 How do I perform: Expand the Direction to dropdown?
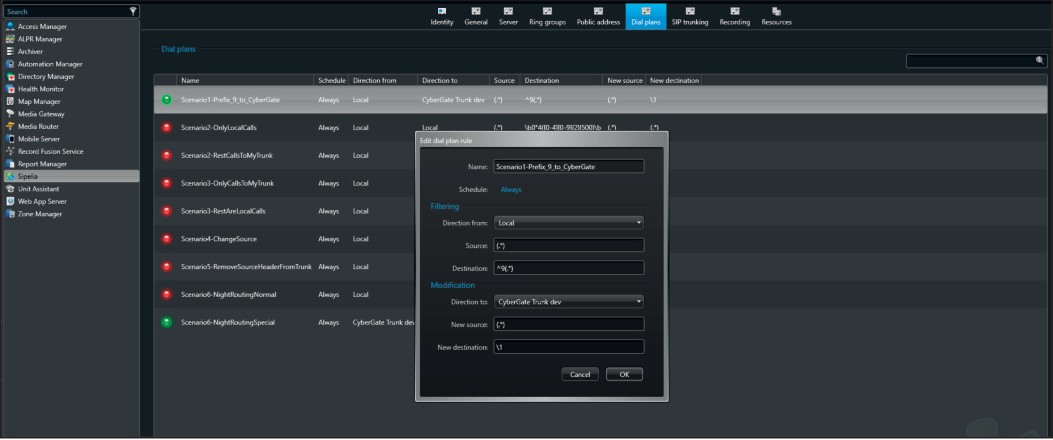568,301
